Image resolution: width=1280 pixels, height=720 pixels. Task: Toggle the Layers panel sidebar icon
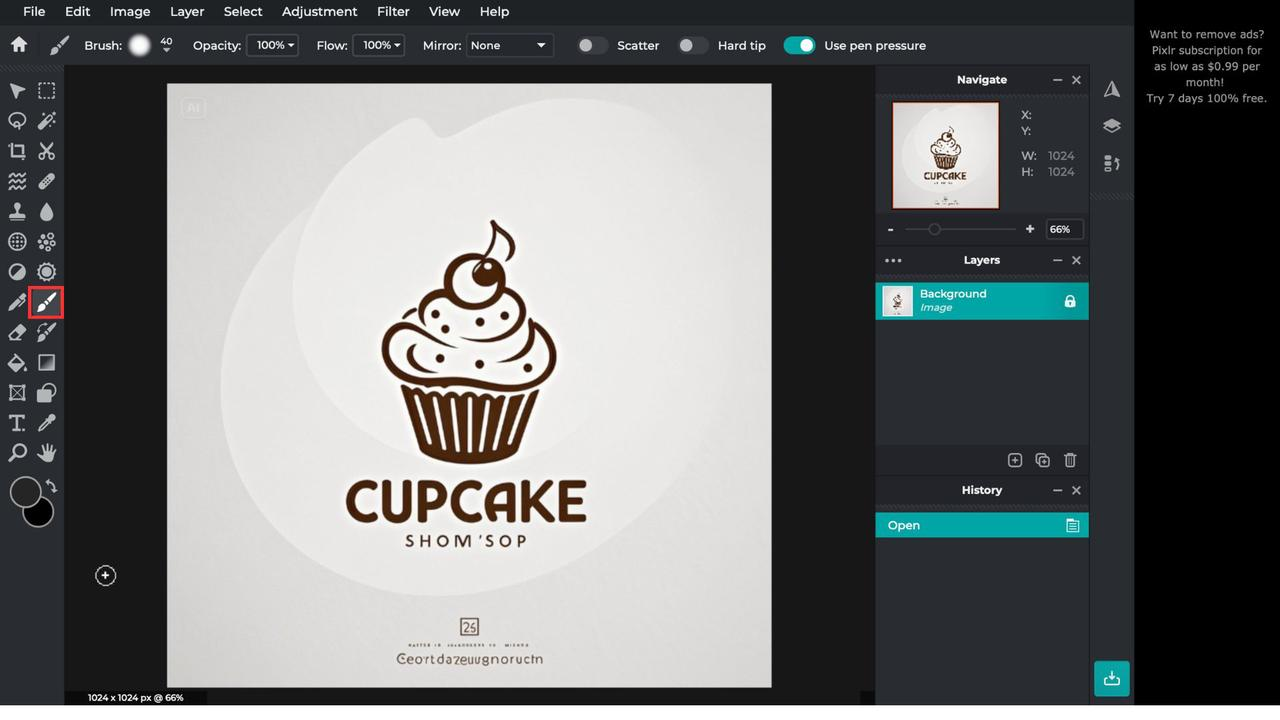pos(1112,126)
